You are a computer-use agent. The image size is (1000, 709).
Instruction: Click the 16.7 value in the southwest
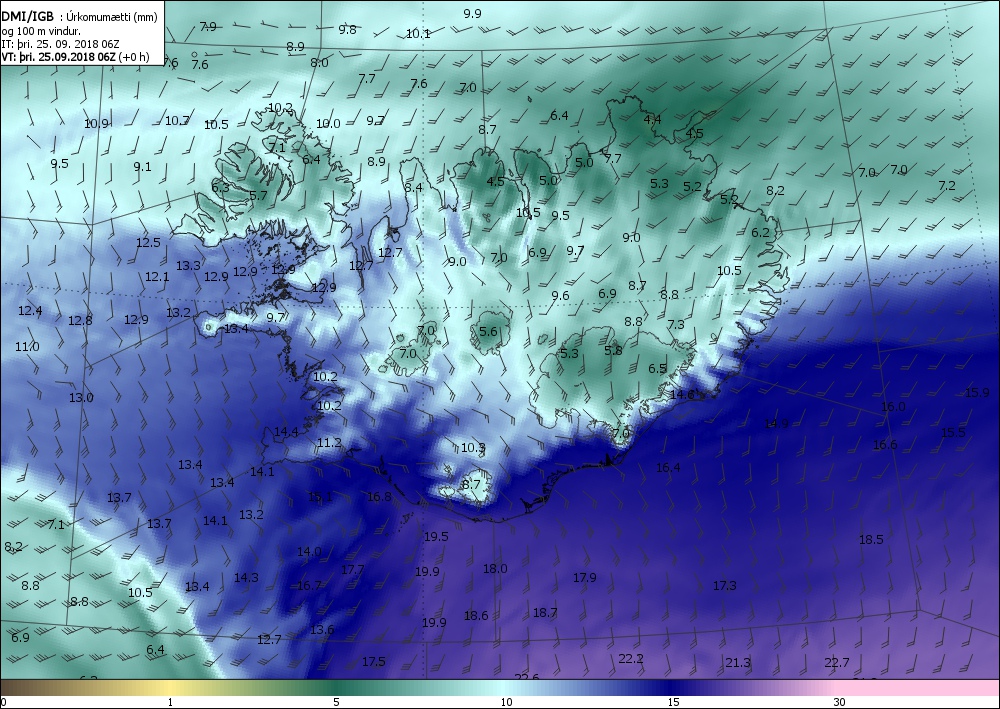point(309,585)
